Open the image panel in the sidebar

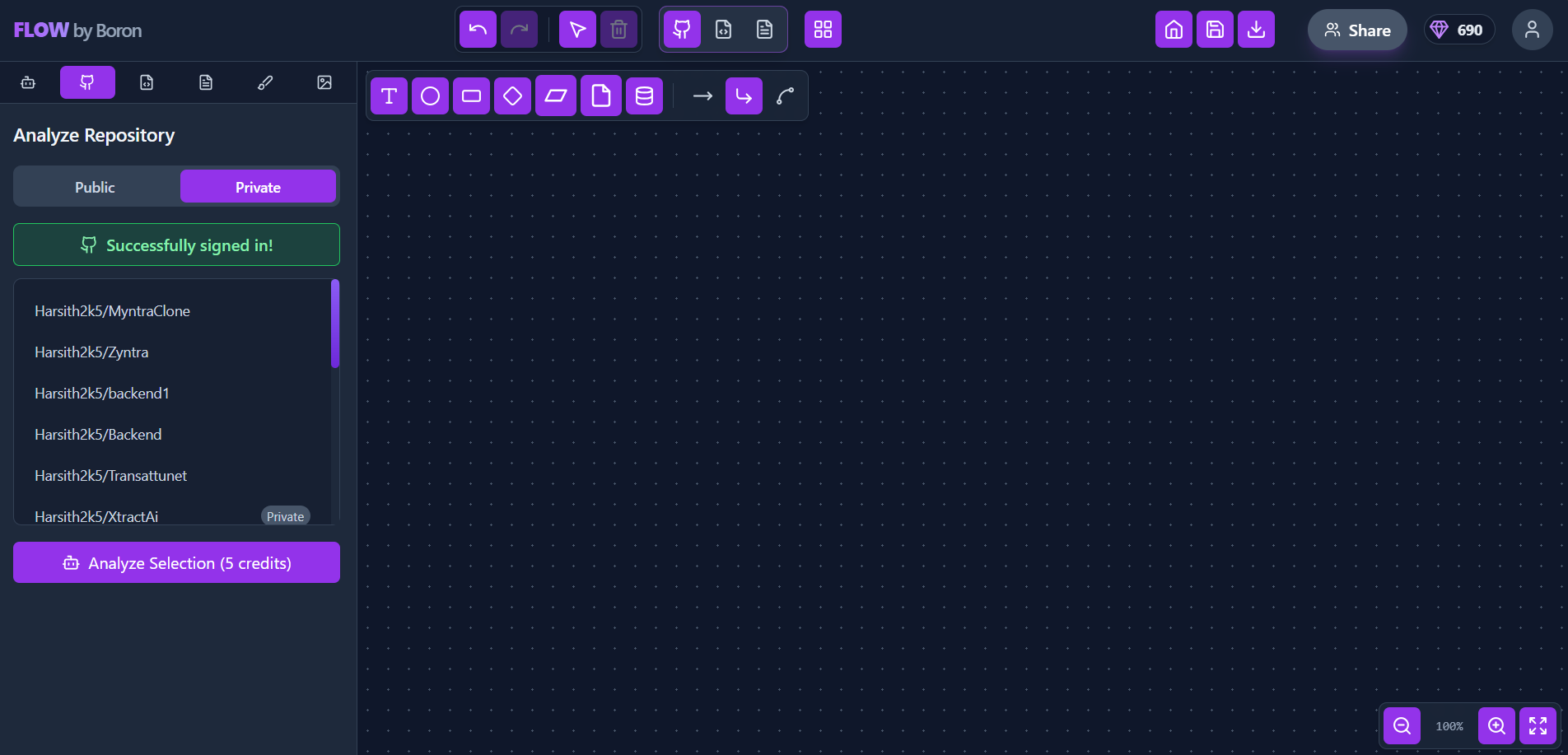324,82
